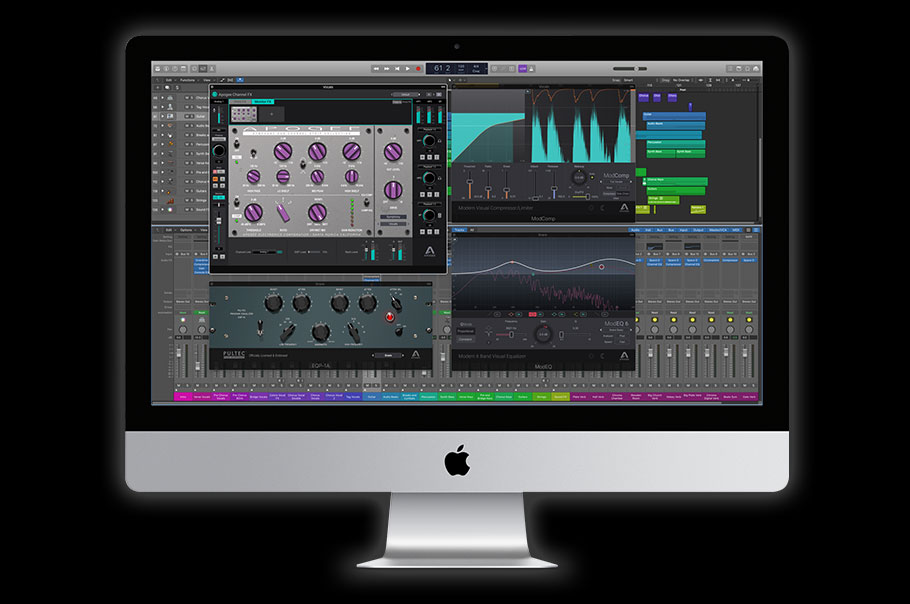910x604 pixels.
Task: Click the Rewind transport button
Action: (x=376, y=68)
